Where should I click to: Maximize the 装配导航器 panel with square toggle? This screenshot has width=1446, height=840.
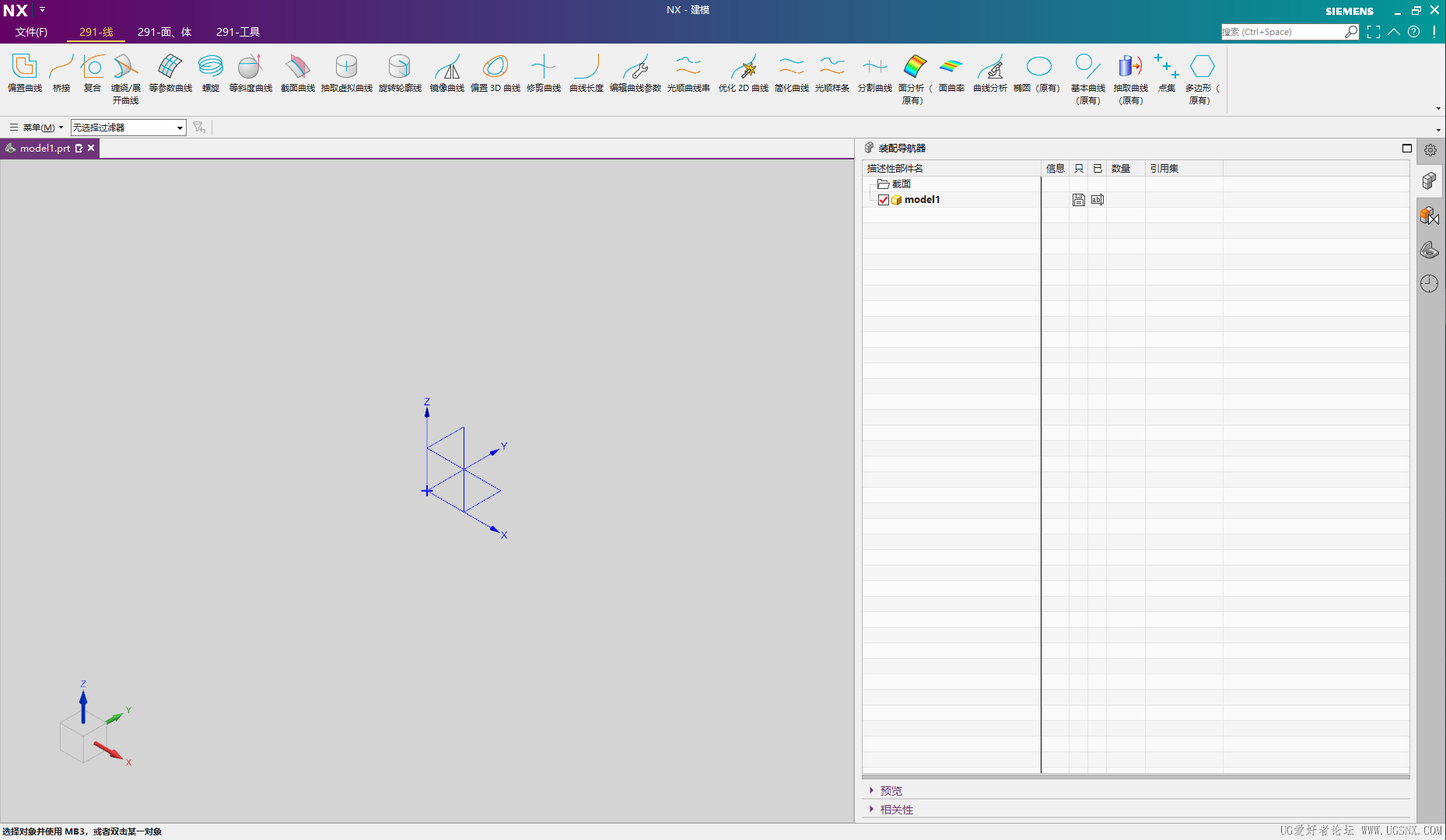click(1406, 148)
